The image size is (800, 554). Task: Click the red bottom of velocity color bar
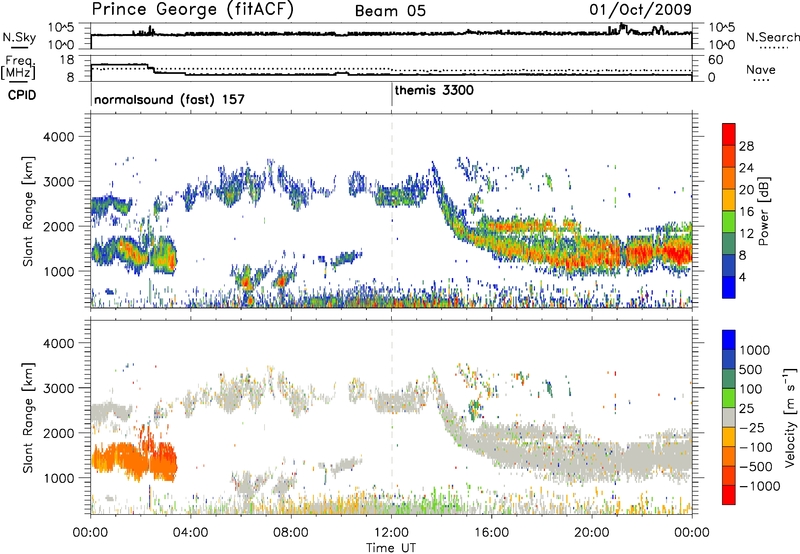pyautogui.click(x=729, y=495)
